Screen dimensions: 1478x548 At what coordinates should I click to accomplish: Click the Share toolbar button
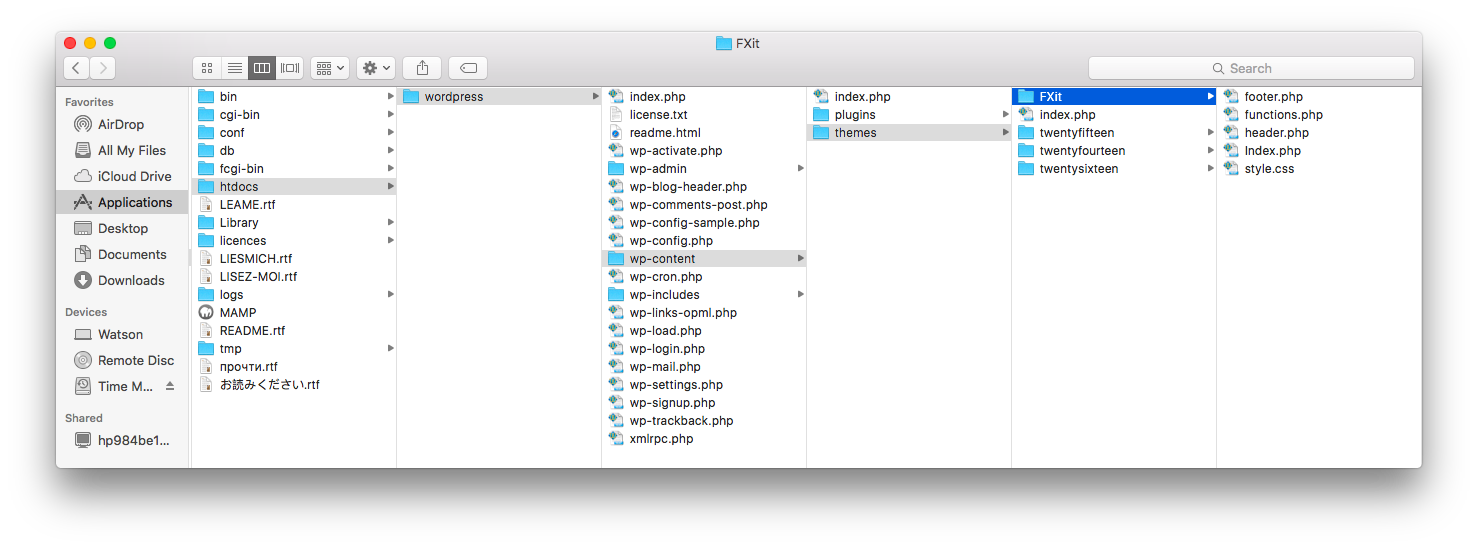pos(422,68)
